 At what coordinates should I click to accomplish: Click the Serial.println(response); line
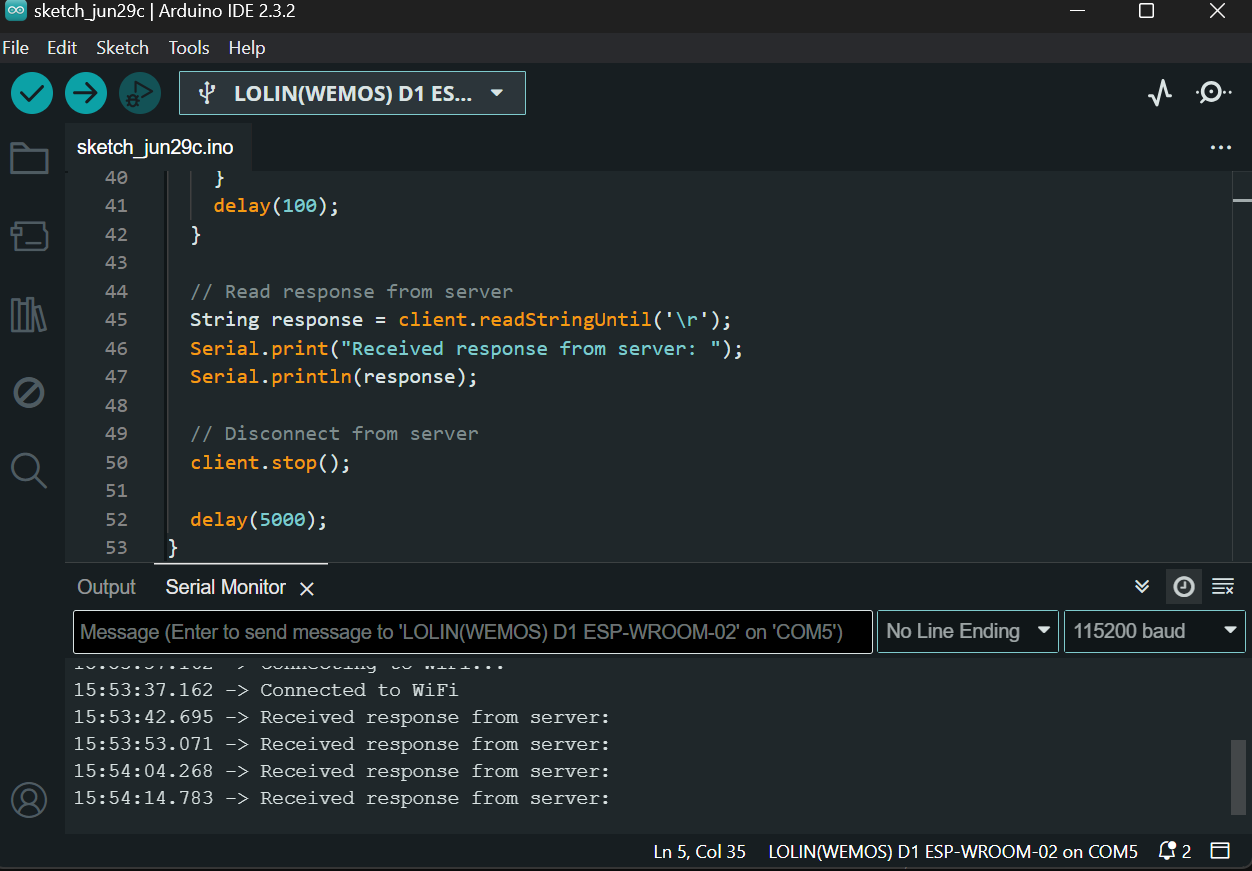(334, 377)
